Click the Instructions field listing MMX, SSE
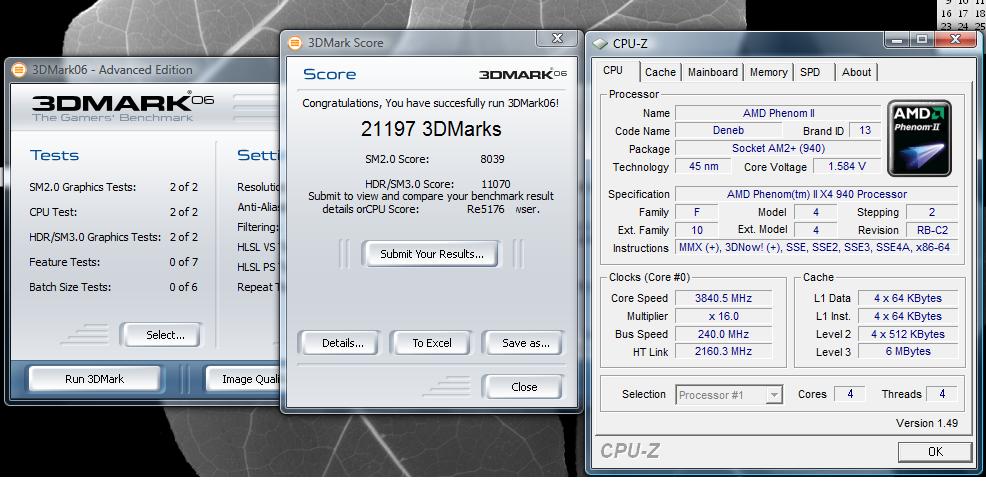Screen dimensions: 986x504 816,248
